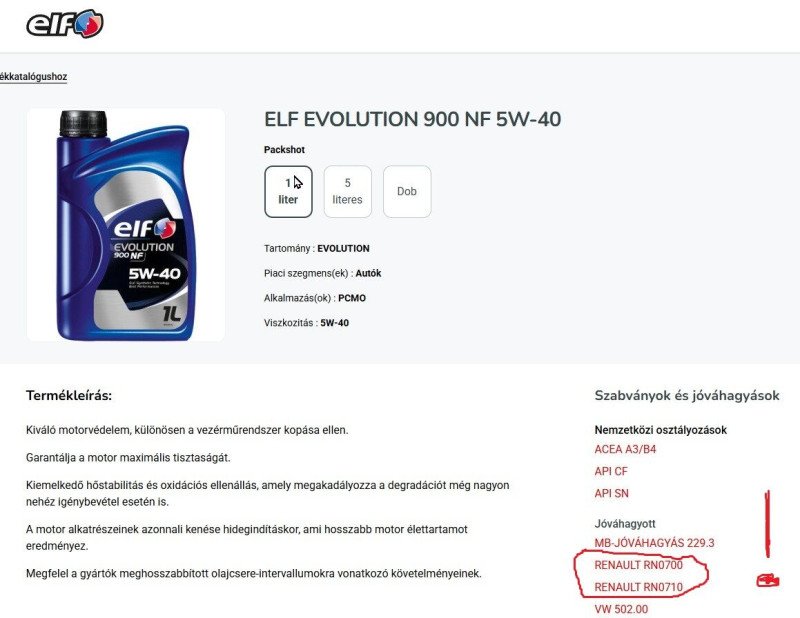Open the API CF classification link
Screen dimensions: 800x618
tap(611, 471)
